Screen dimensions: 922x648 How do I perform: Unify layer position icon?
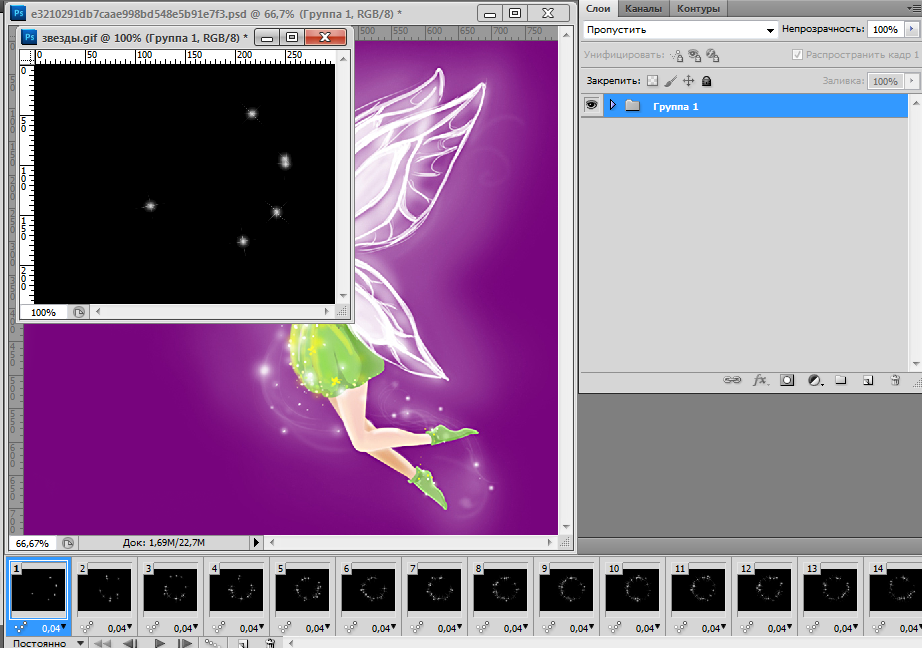coord(677,55)
